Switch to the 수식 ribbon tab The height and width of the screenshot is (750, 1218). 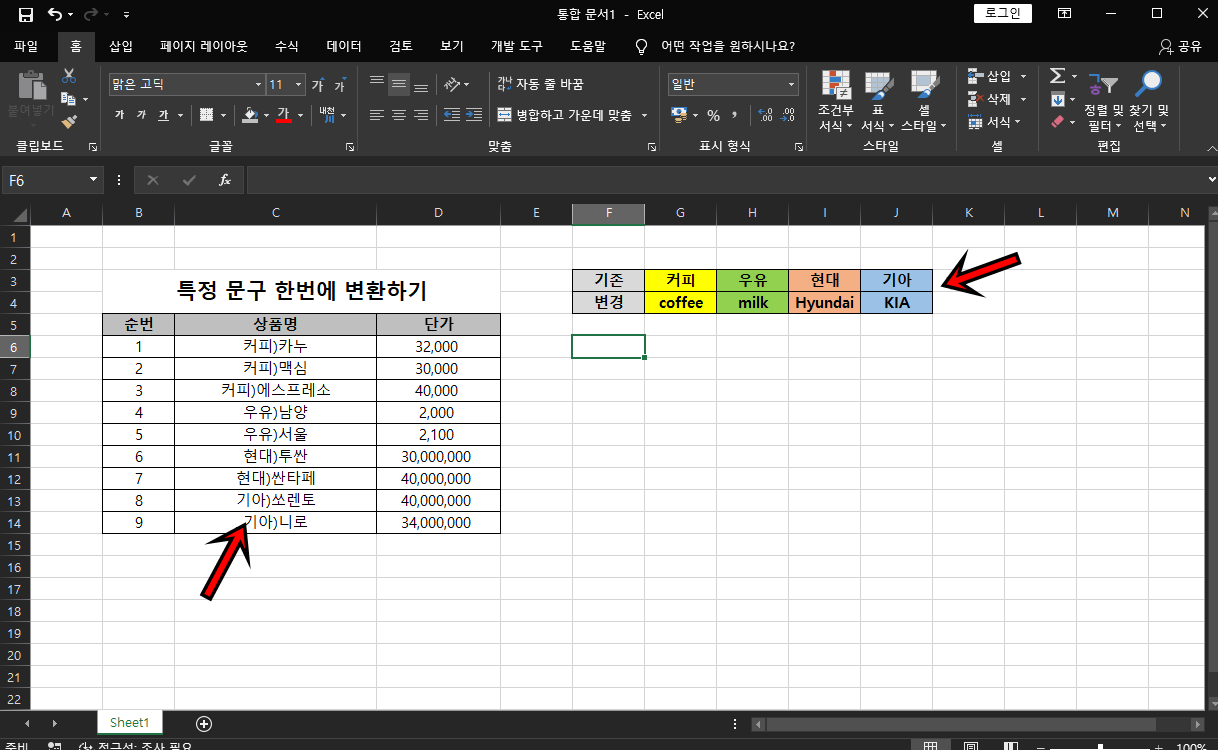click(286, 46)
